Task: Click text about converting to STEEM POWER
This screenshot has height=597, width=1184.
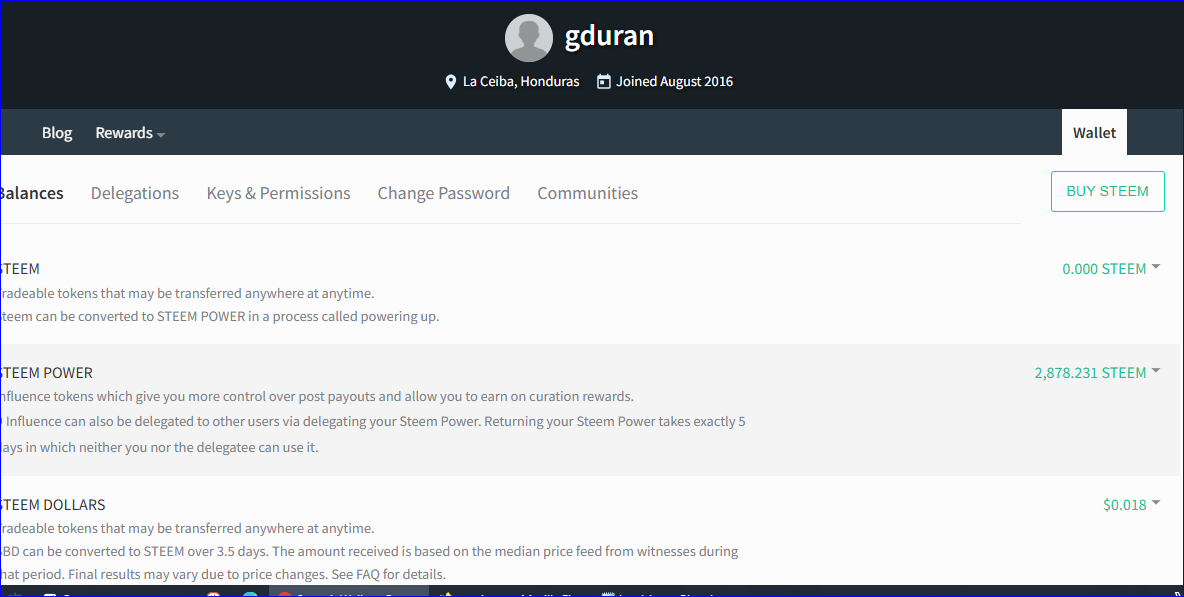Action: point(220,317)
